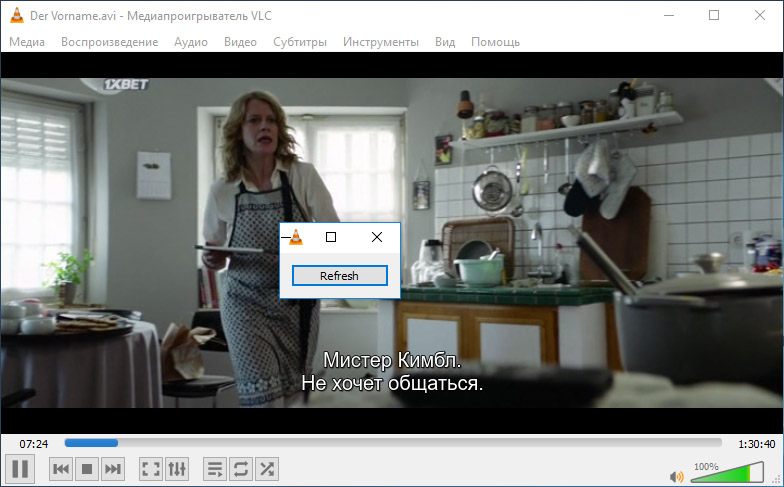Click VLC cone icon in small dialog

point(296,237)
